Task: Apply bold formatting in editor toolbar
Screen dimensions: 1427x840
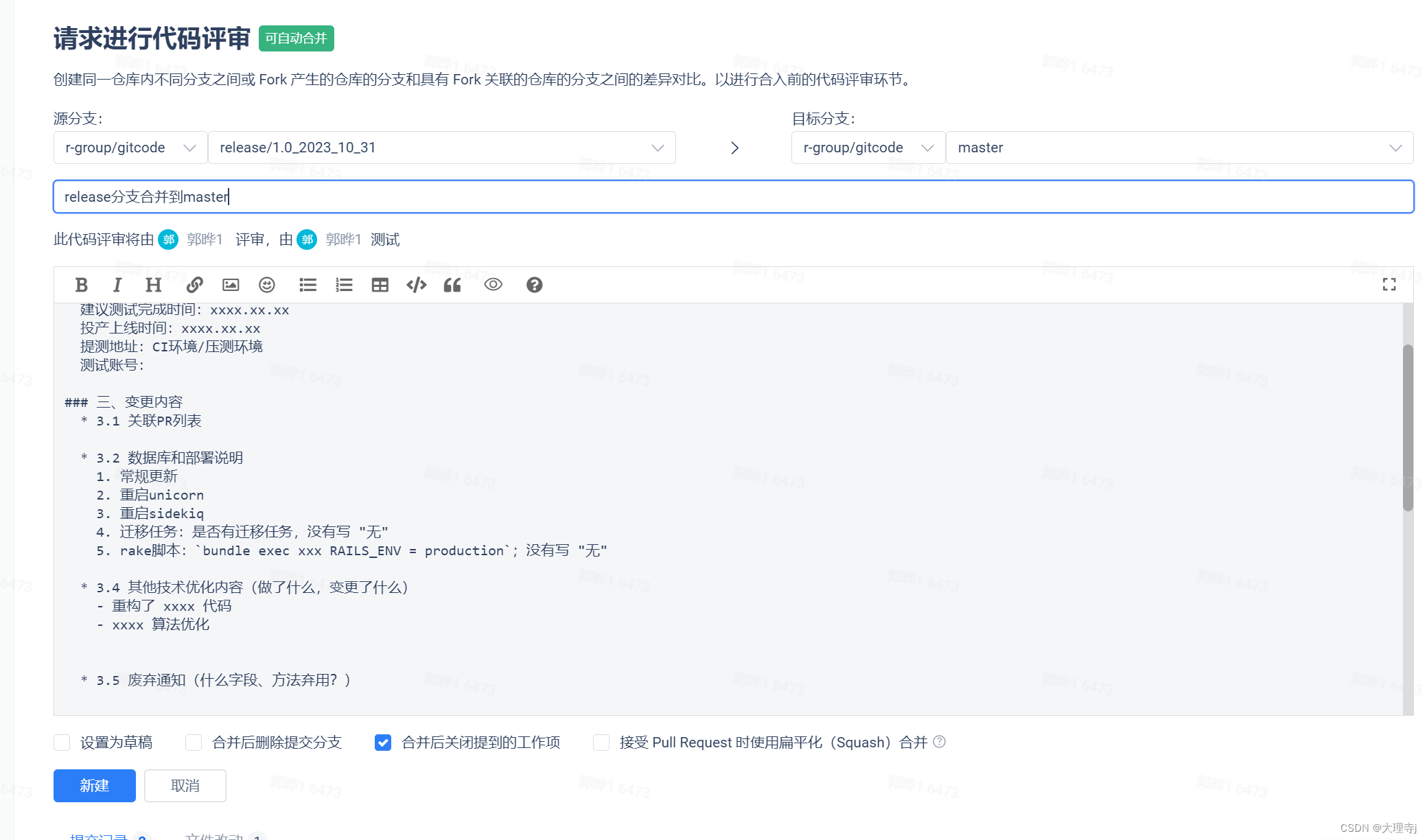Action: 81,285
